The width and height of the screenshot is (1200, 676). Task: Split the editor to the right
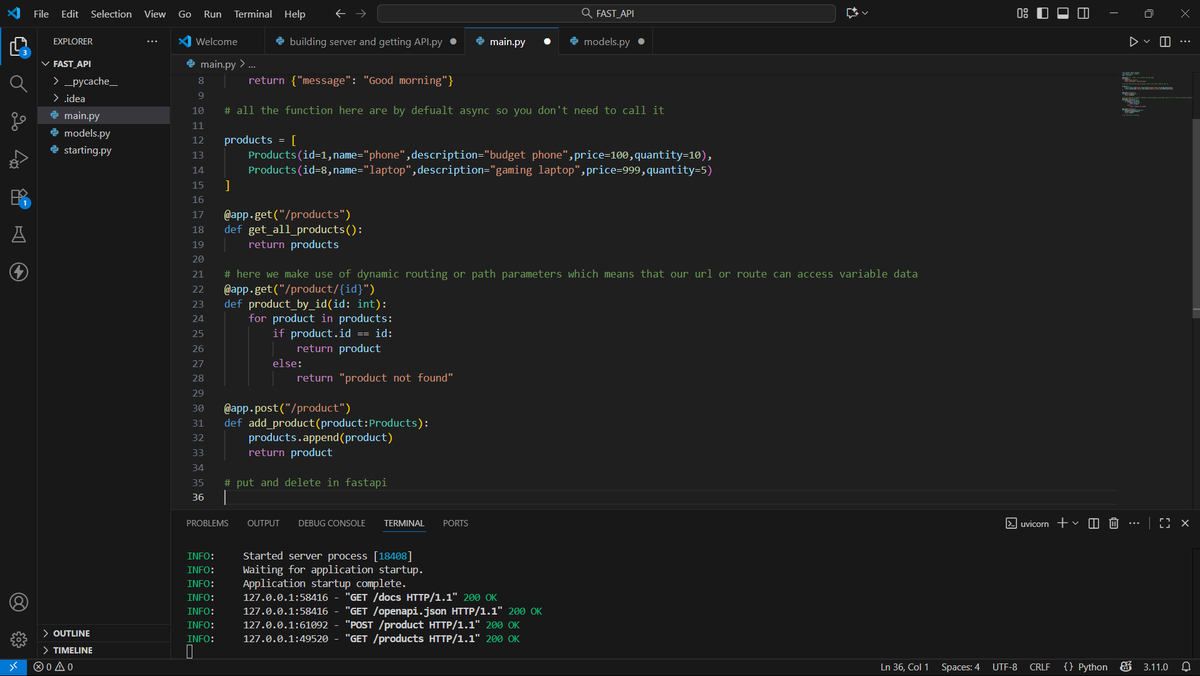pyautogui.click(x=1166, y=41)
